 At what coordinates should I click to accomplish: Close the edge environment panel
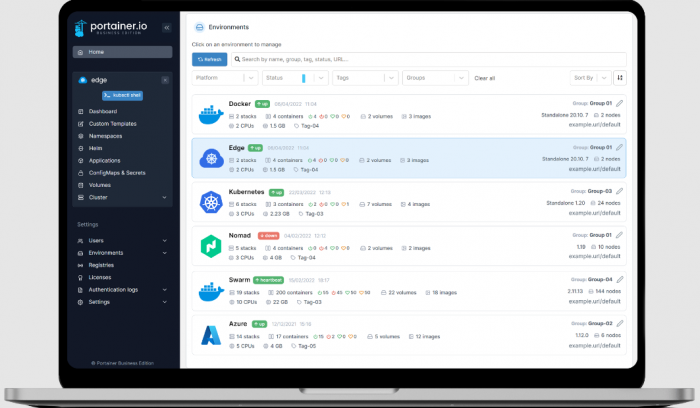165,80
